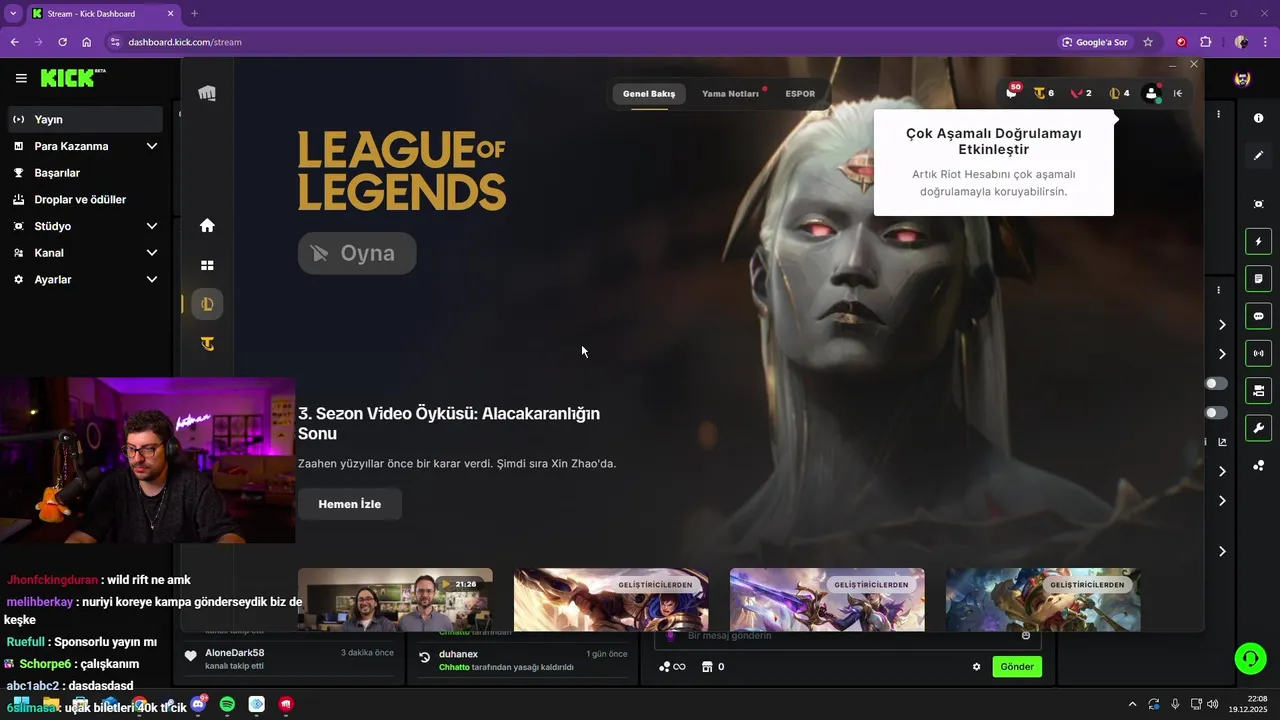Click the Bir mesaj gönderin input
This screenshot has width=1280, height=720.
point(848,636)
